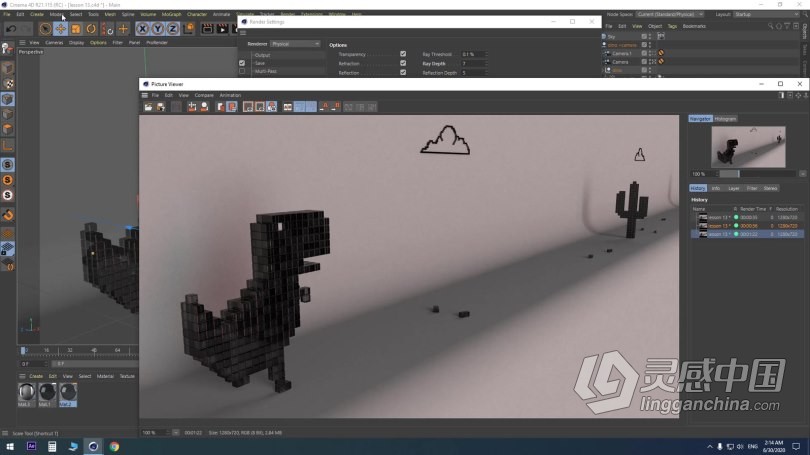
Task: Open file icon in Picture Viewer toolbar
Action: tap(148, 107)
